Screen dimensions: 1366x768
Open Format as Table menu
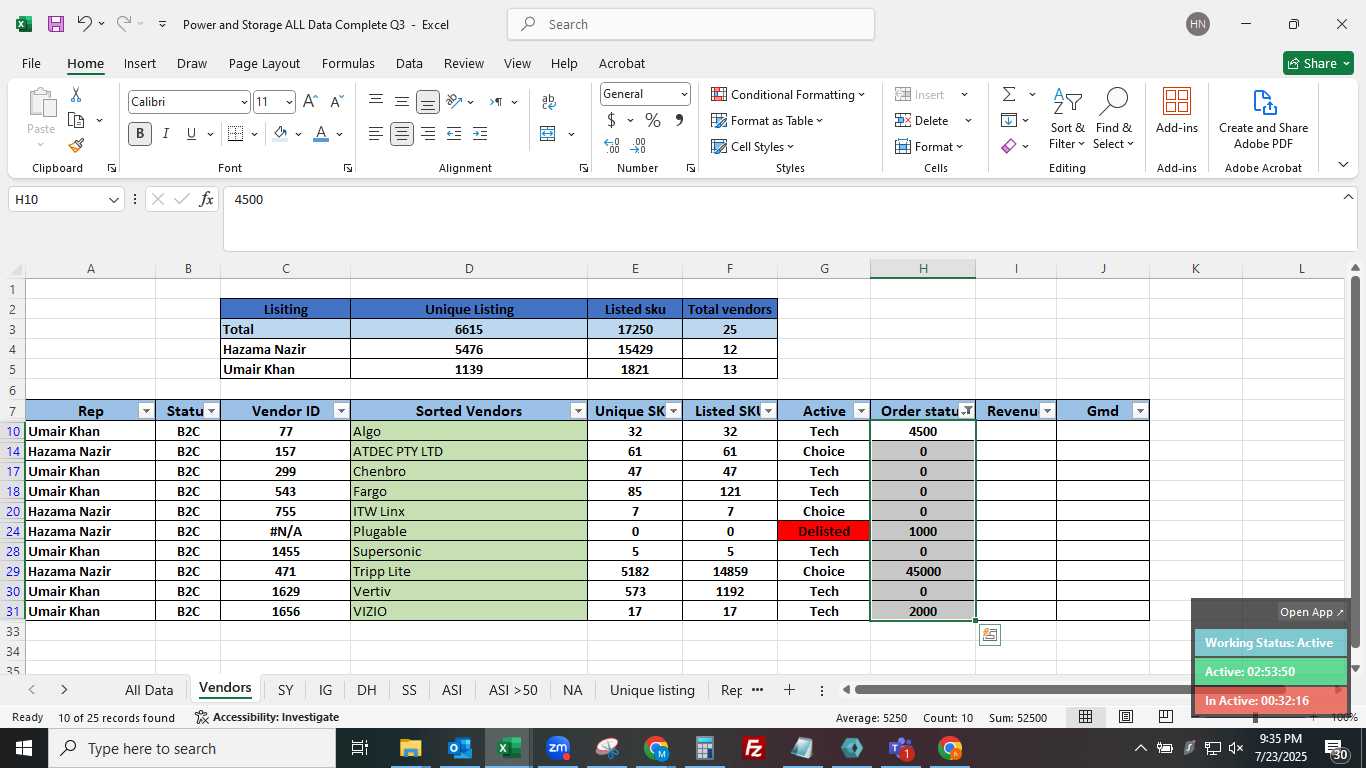[767, 120]
